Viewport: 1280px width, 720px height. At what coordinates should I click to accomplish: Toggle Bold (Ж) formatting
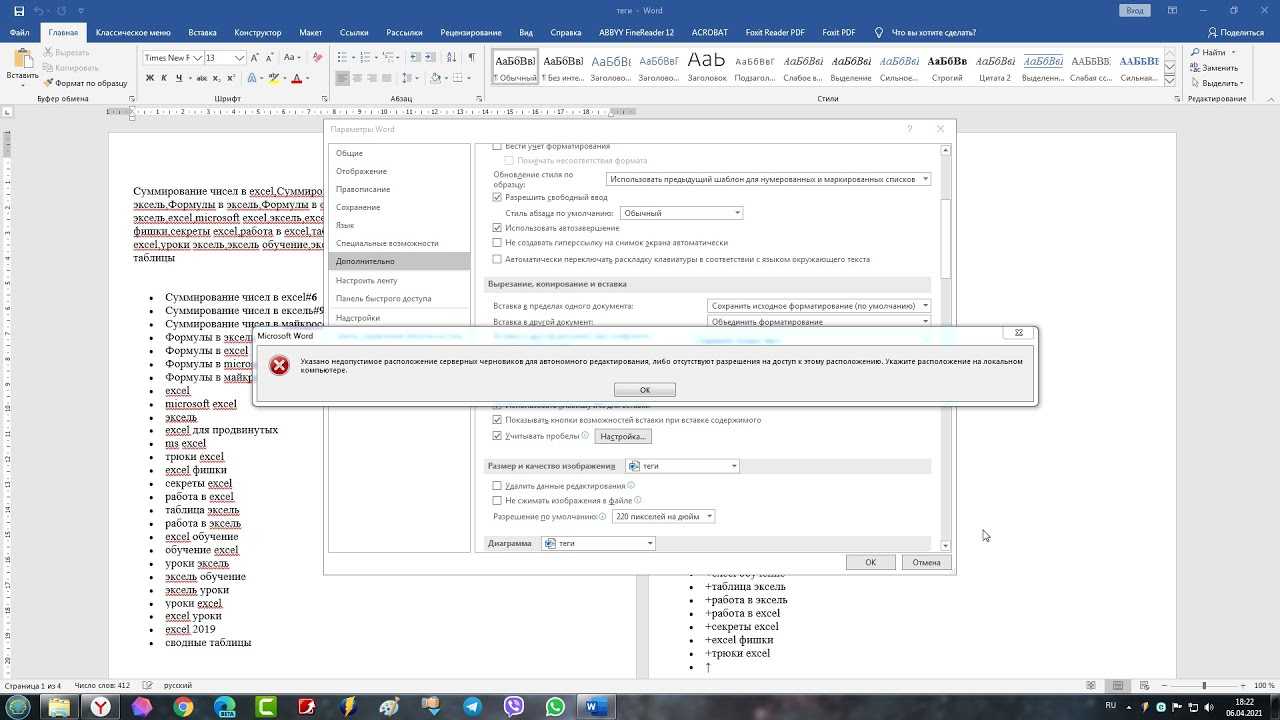150,78
